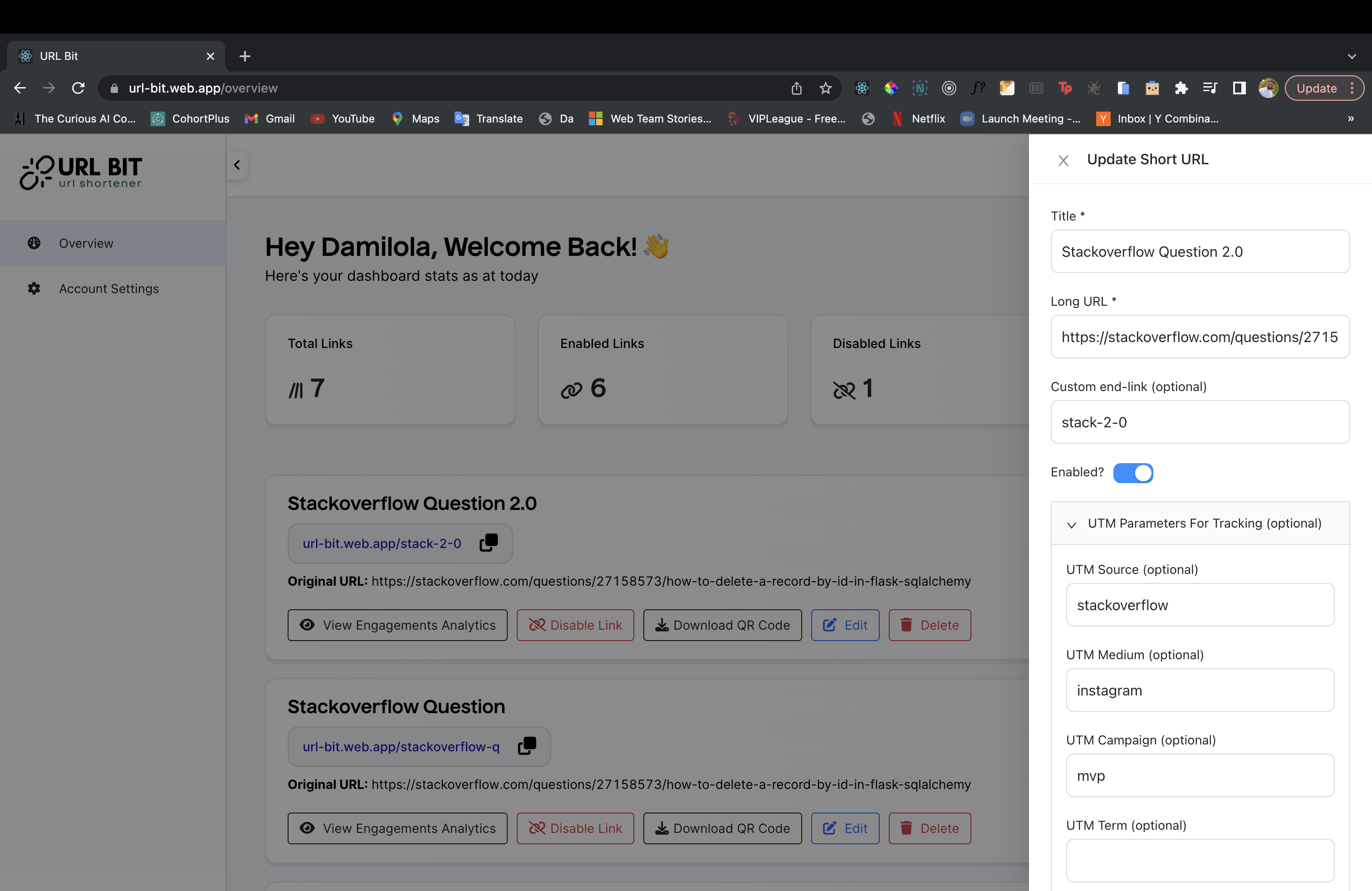Edit the Stackoverflow Question 2.0 link
1372x891 pixels.
click(x=844, y=625)
